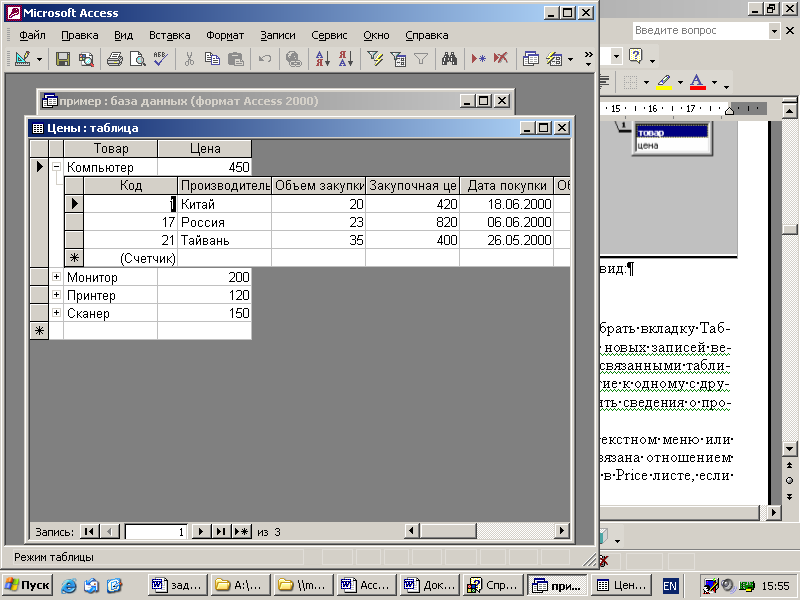Image resolution: width=800 pixels, height=600 pixels.
Task: Expand the toolbar options chevron
Action: coord(588,59)
